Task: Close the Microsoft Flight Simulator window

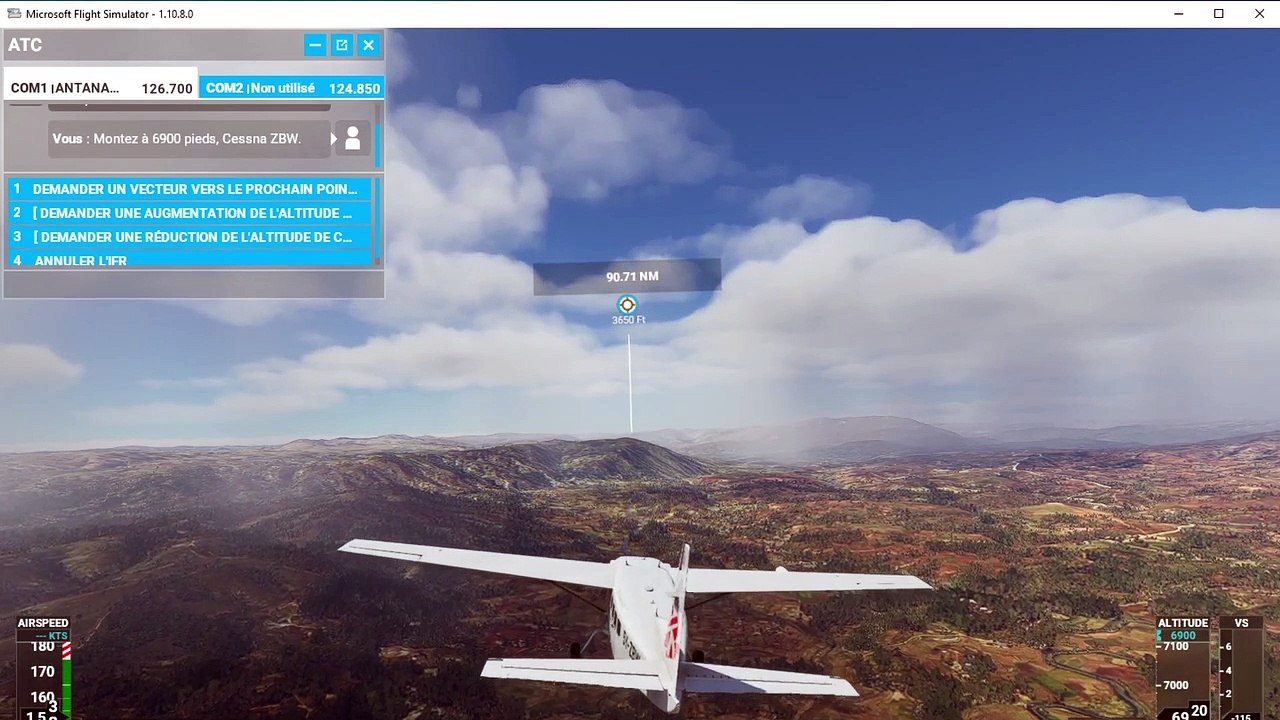Action: [1259, 14]
